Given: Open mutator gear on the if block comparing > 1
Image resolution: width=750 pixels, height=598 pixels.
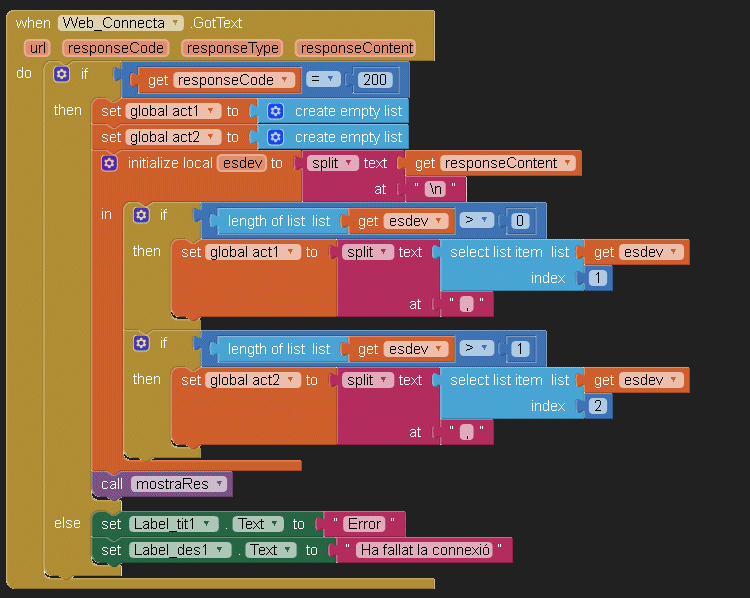Looking at the screenshot, I should pos(142,343).
